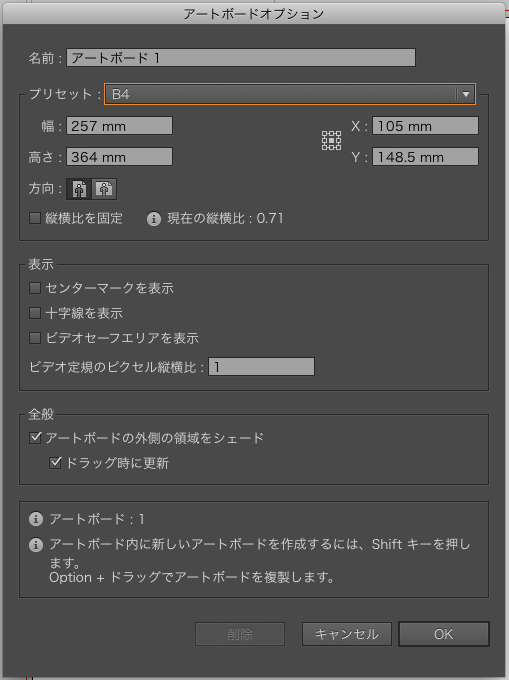The height and width of the screenshot is (680, 509).
Task: Enable センターマークを表示 checkbox
Action: tap(35, 288)
